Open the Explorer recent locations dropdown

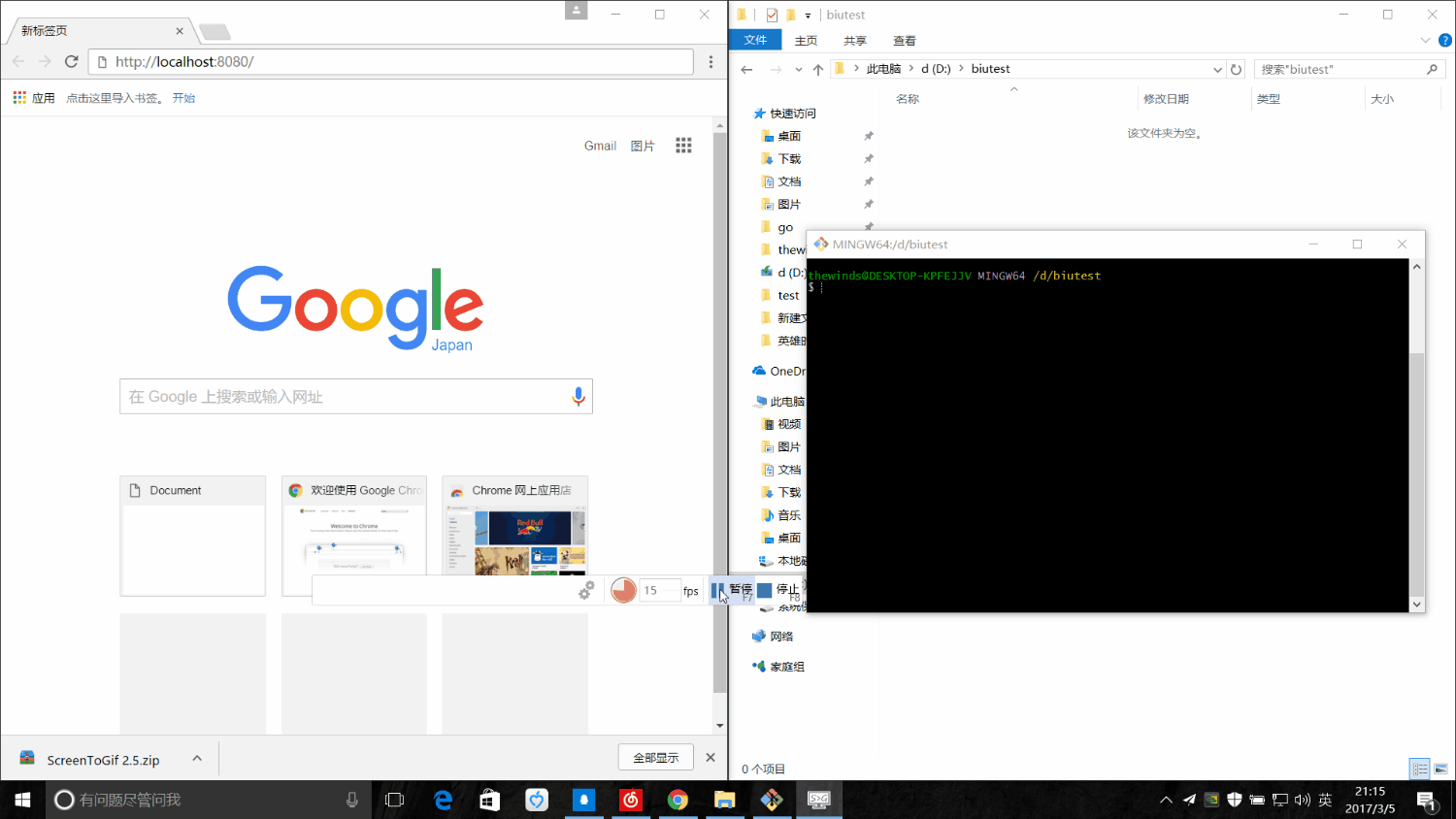tap(798, 69)
